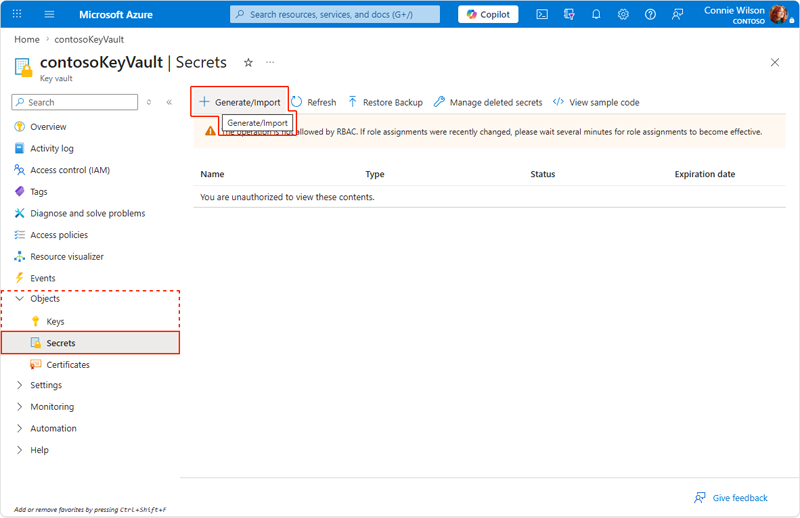Image resolution: width=800 pixels, height=518 pixels.
Task: Click View sample code
Action: [x=596, y=102]
